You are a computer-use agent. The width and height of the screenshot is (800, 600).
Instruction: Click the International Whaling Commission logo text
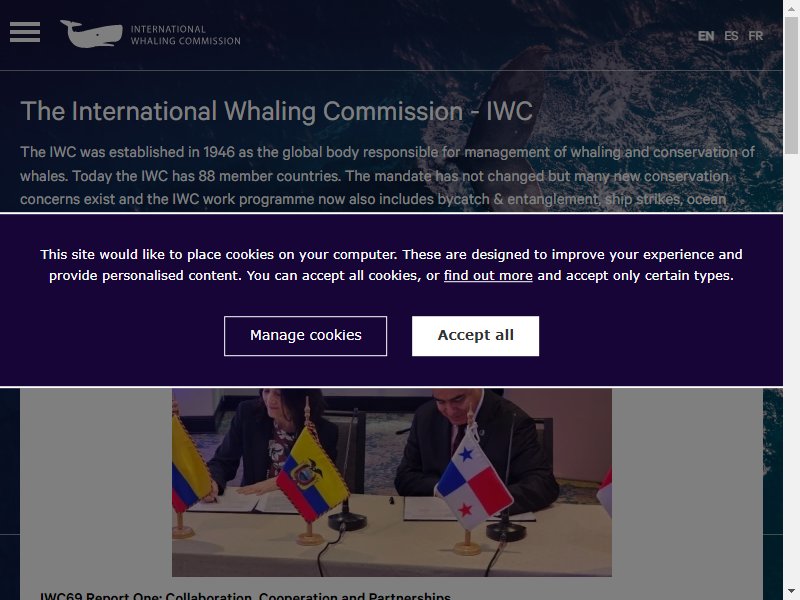coord(186,35)
